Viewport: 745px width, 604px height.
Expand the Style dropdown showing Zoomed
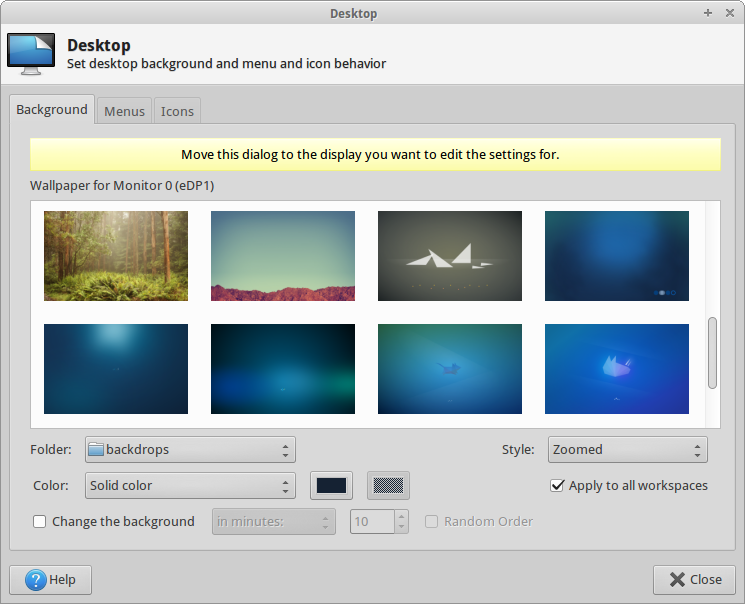pos(627,450)
